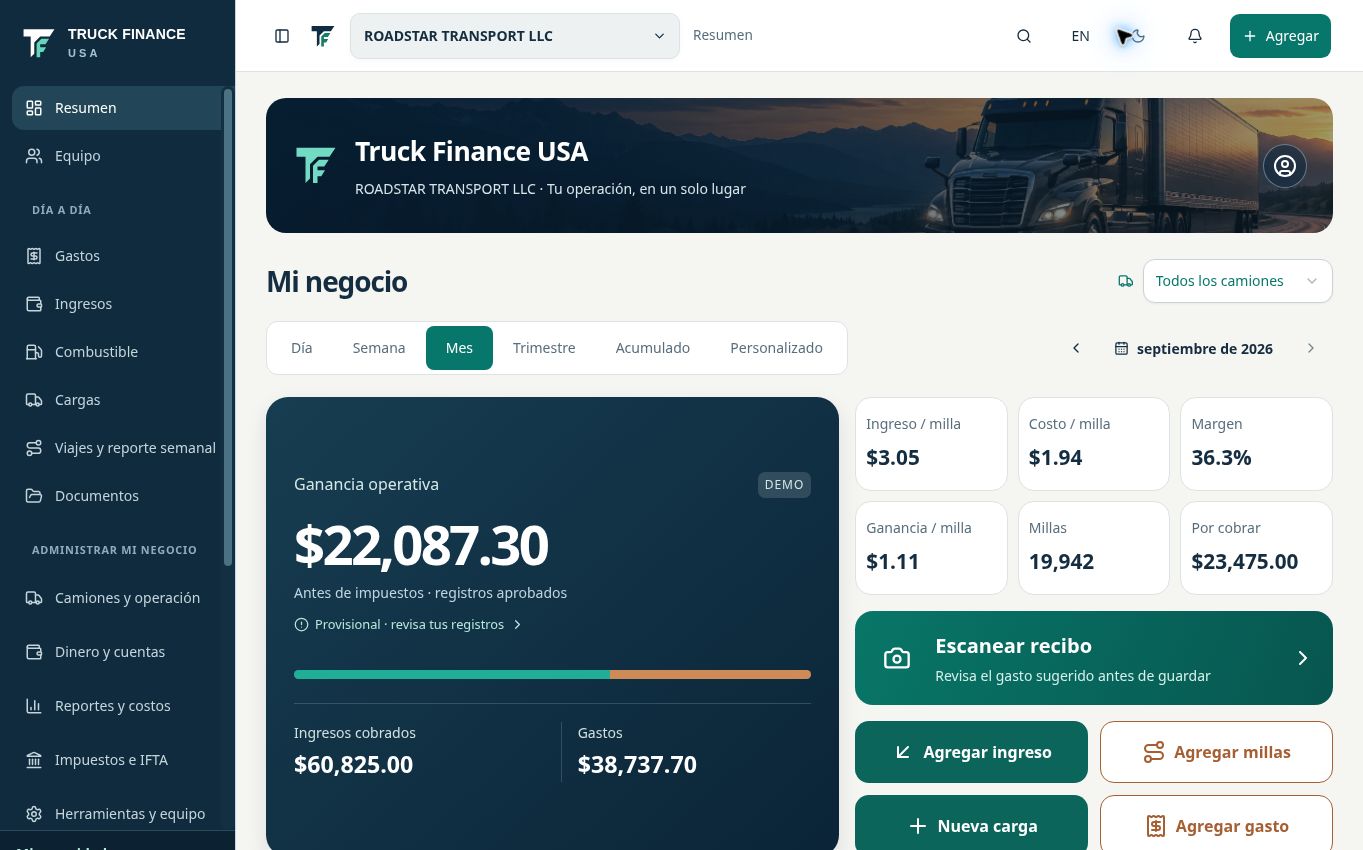This screenshot has height=850, width=1363.
Task: Switch language to EN
Action: pos(1080,36)
